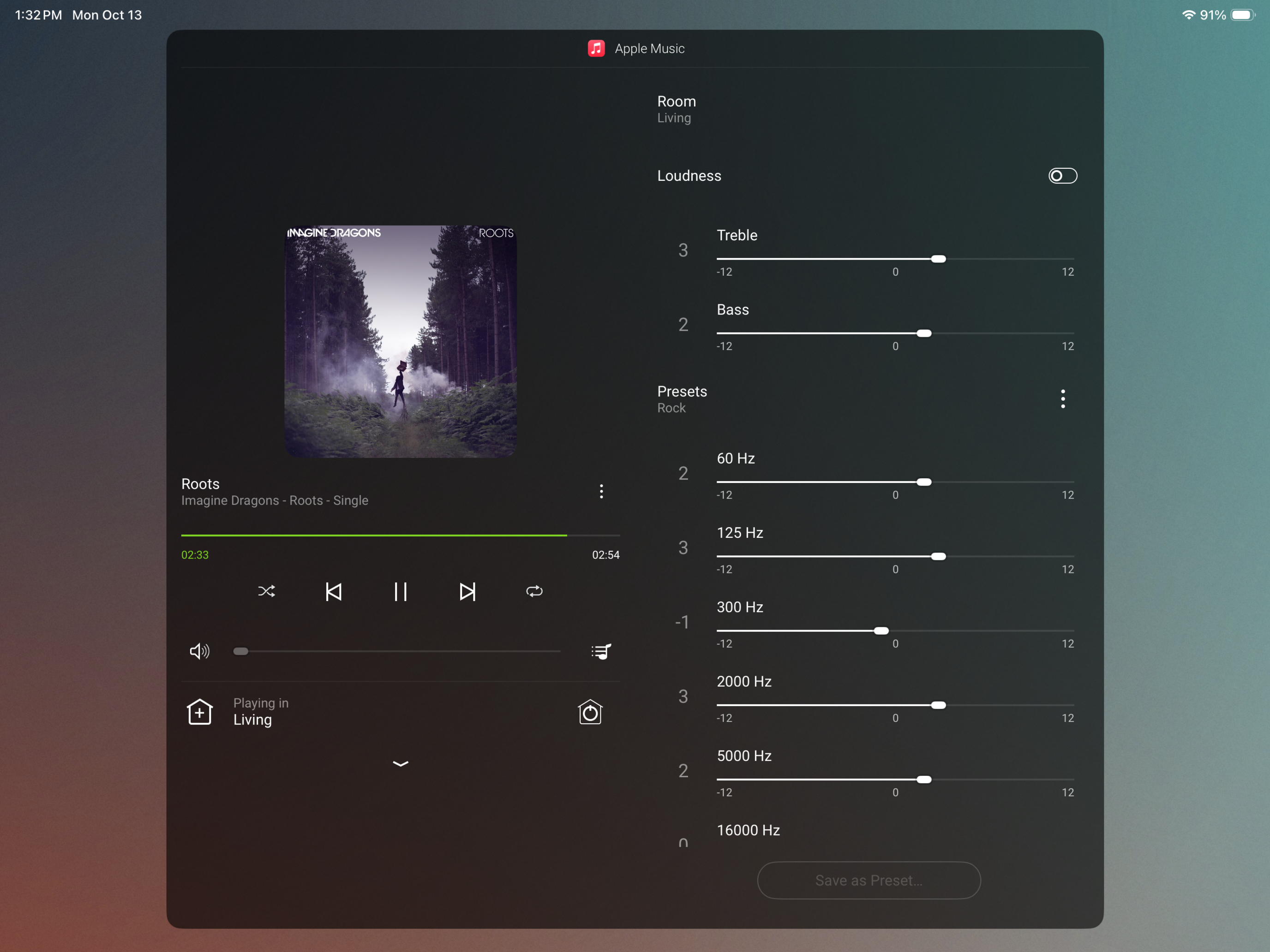Open add-room house icon
Viewport: 1270px width, 952px height.
click(x=200, y=712)
